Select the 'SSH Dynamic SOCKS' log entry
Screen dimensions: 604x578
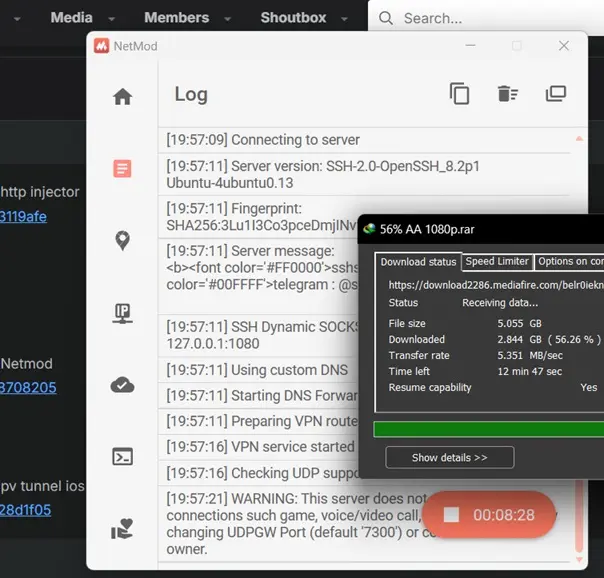(258, 335)
